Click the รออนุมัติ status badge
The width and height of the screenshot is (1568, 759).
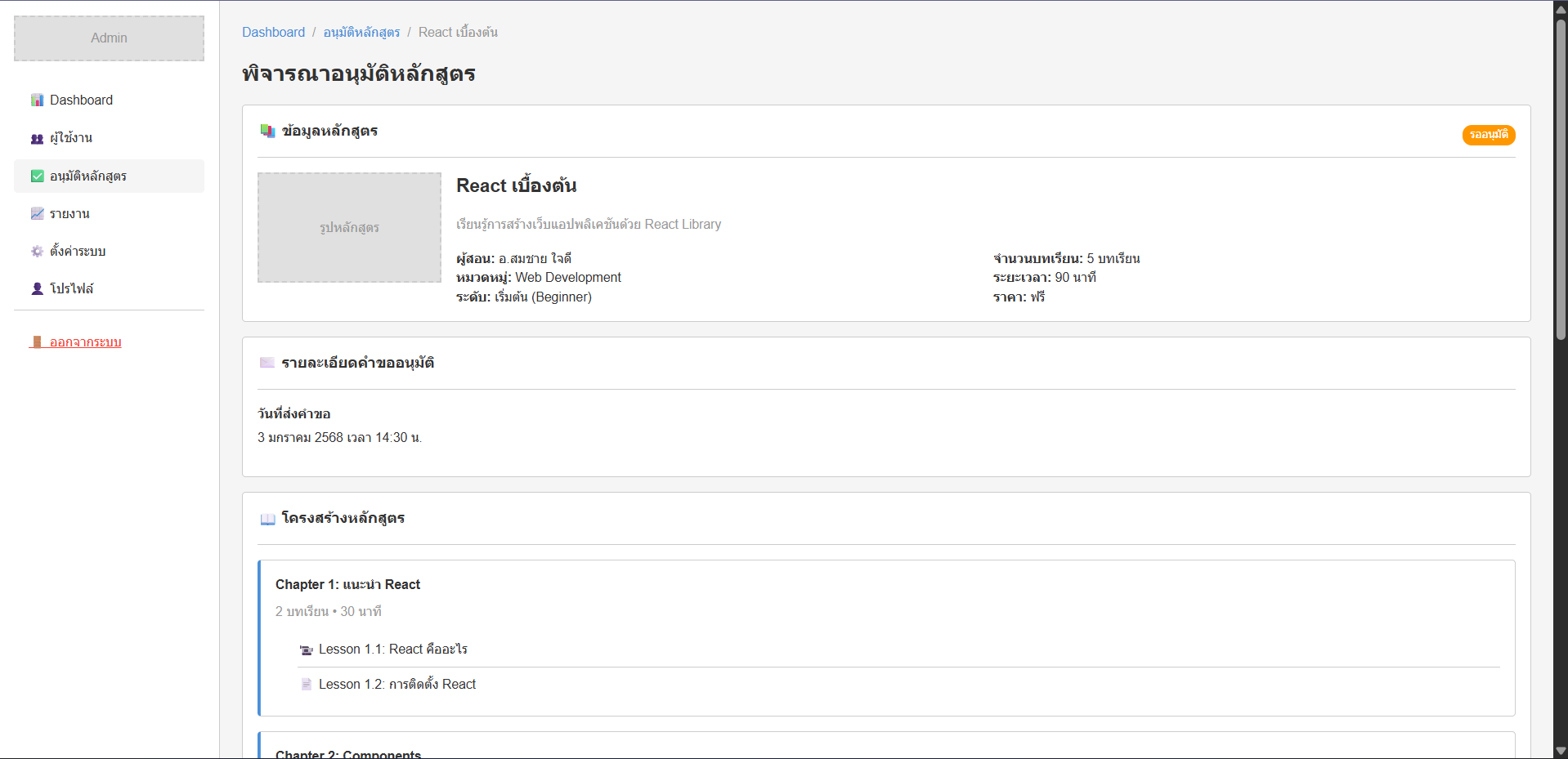point(1488,135)
